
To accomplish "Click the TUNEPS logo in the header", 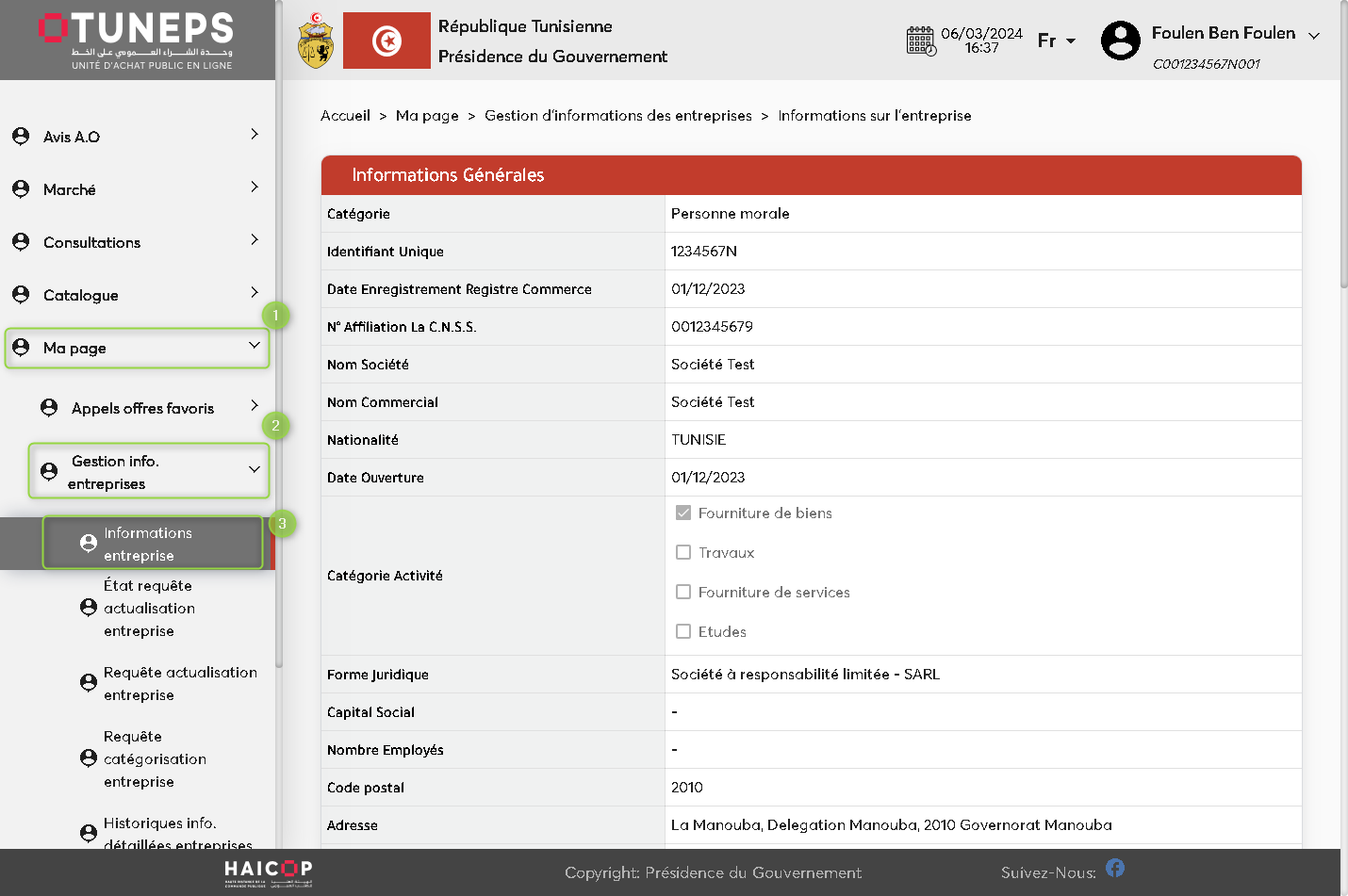I will point(137,40).
